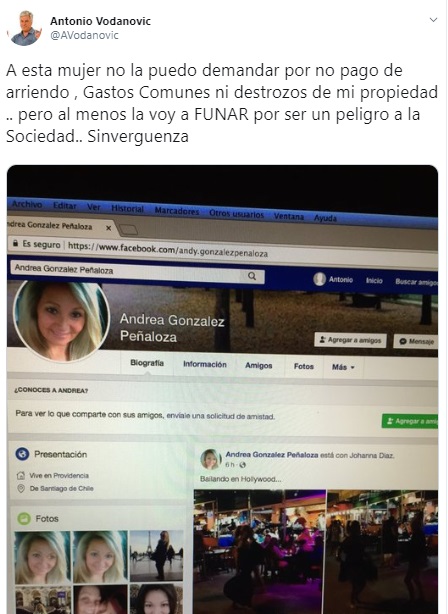The image size is (448, 614).
Task: Switch to the Amigos tab
Action: (258, 365)
